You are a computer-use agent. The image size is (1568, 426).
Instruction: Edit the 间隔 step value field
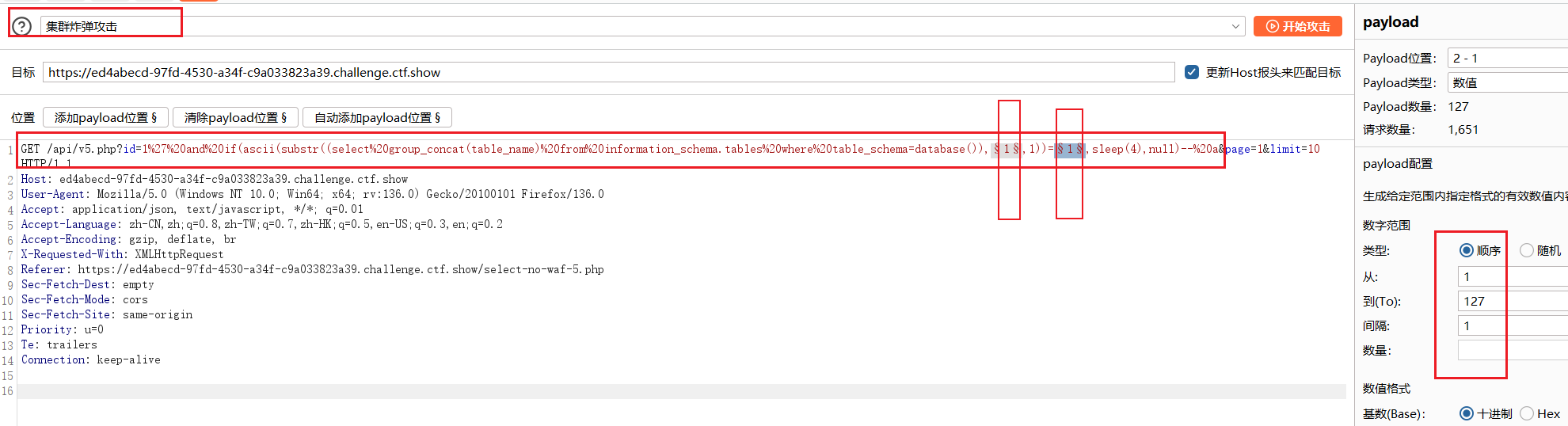tap(1513, 325)
